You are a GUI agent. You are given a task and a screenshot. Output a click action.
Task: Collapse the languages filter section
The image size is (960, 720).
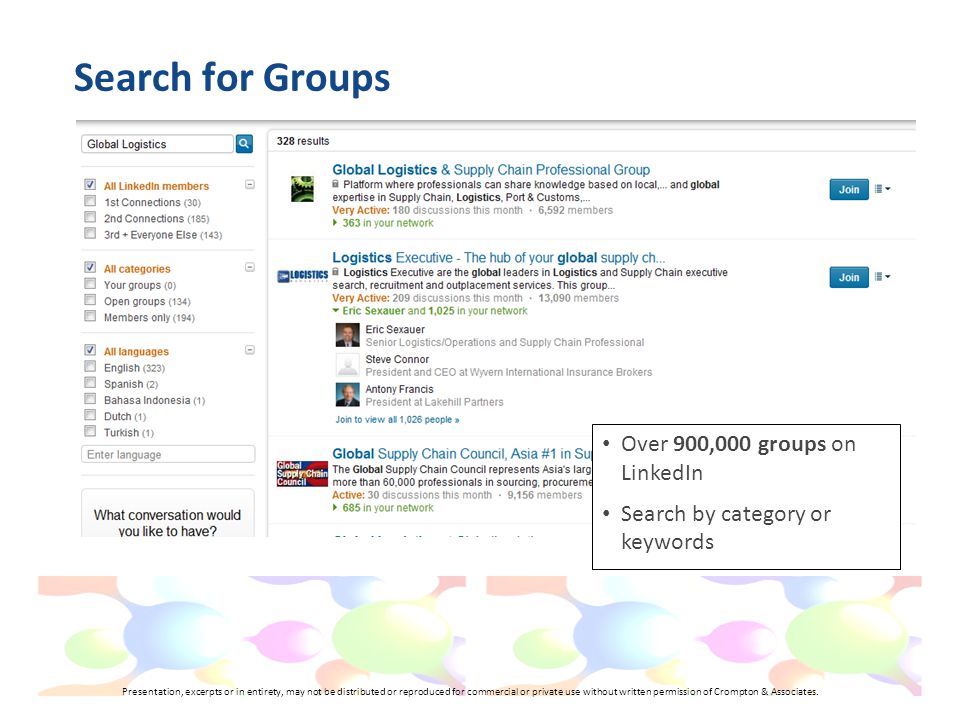click(250, 350)
